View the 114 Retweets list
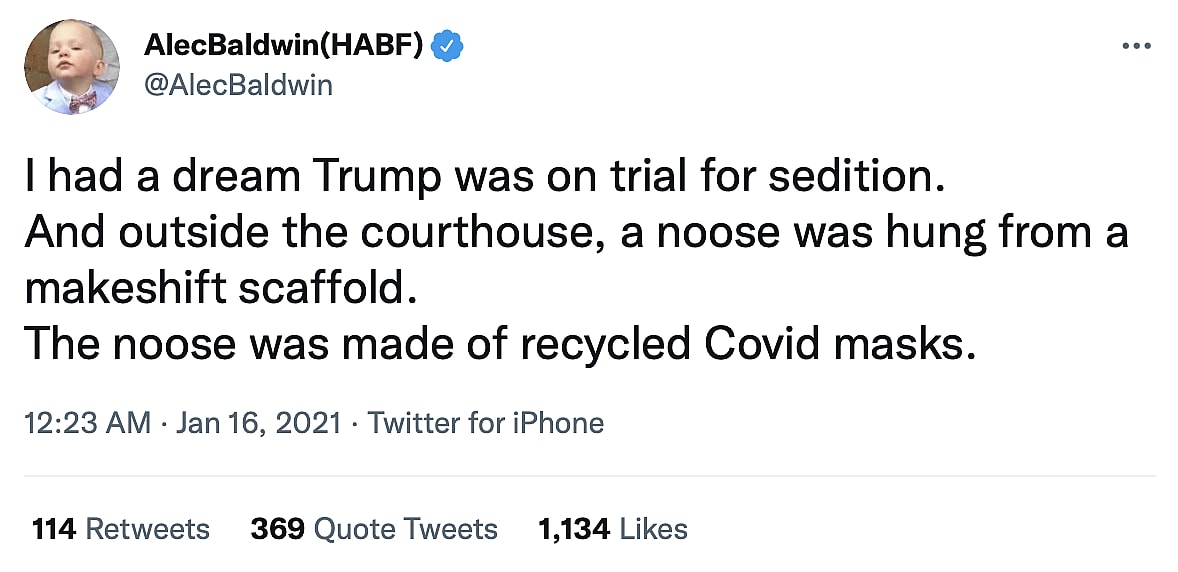1178x572 pixels. point(121,528)
